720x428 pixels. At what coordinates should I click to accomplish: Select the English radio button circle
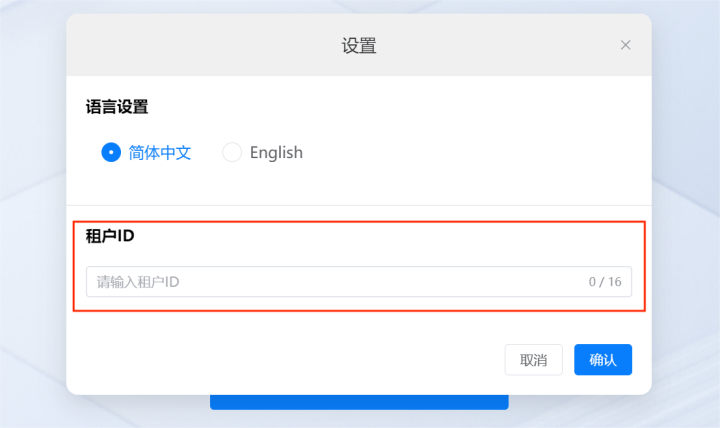232,152
